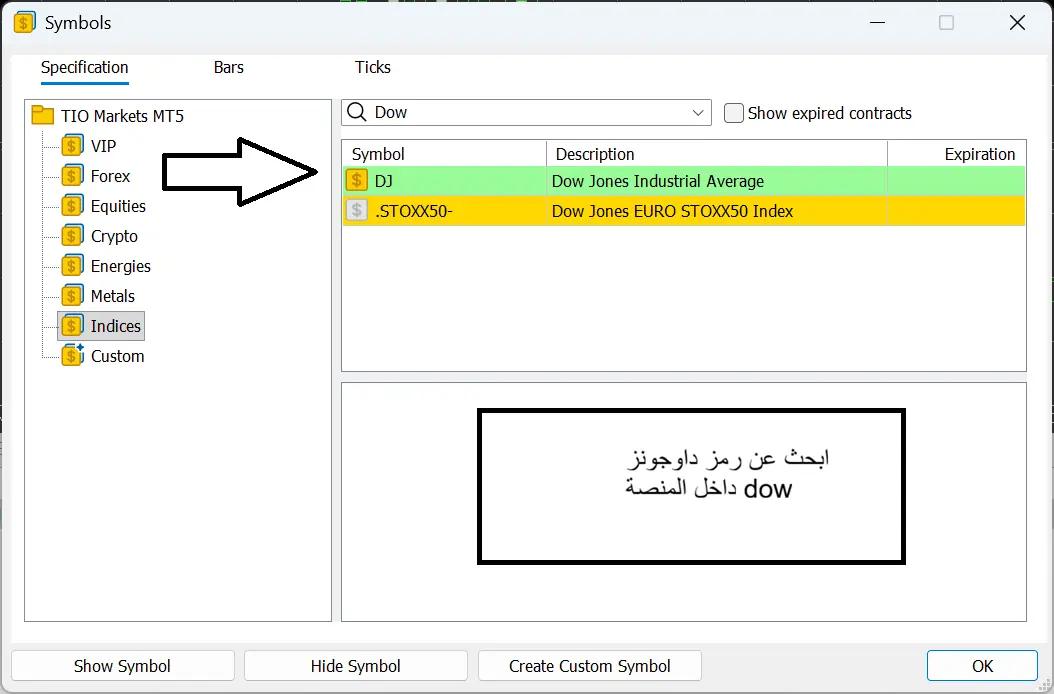The width and height of the screenshot is (1054, 694).
Task: Close the Symbols dialog window
Action: pyautogui.click(x=1017, y=23)
